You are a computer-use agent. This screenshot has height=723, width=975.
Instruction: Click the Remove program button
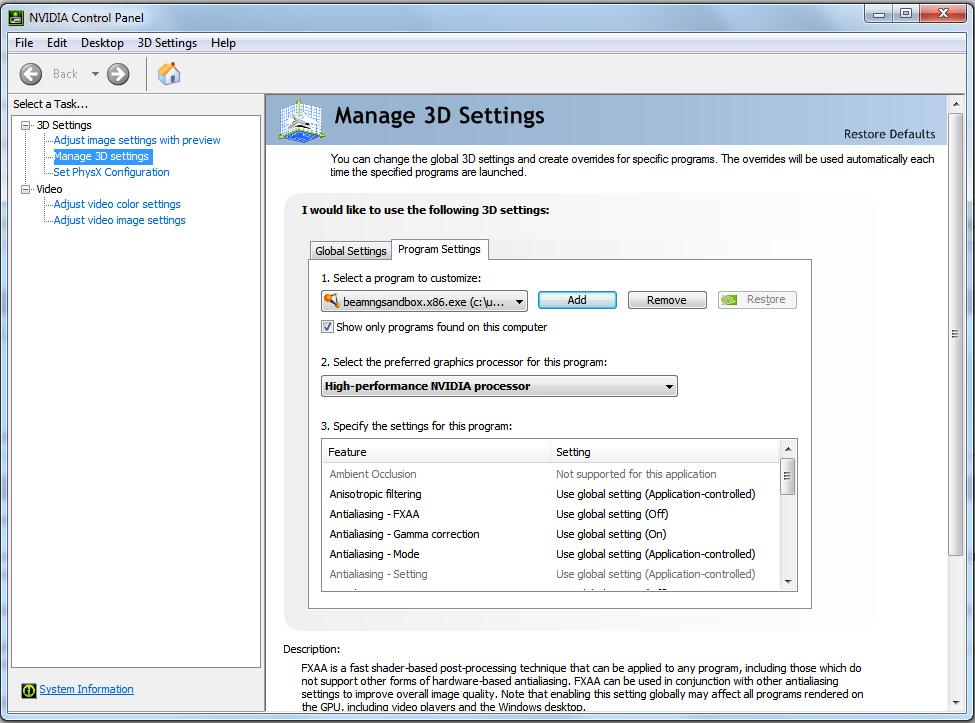(x=667, y=300)
